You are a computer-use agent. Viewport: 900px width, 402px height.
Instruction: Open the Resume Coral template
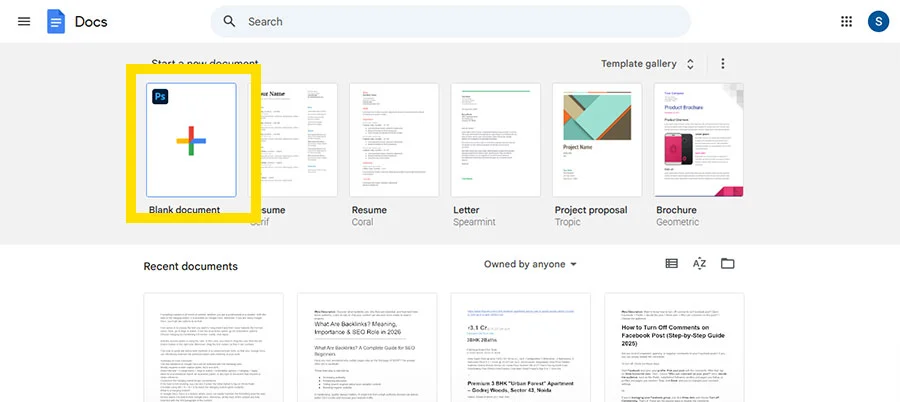(394, 140)
